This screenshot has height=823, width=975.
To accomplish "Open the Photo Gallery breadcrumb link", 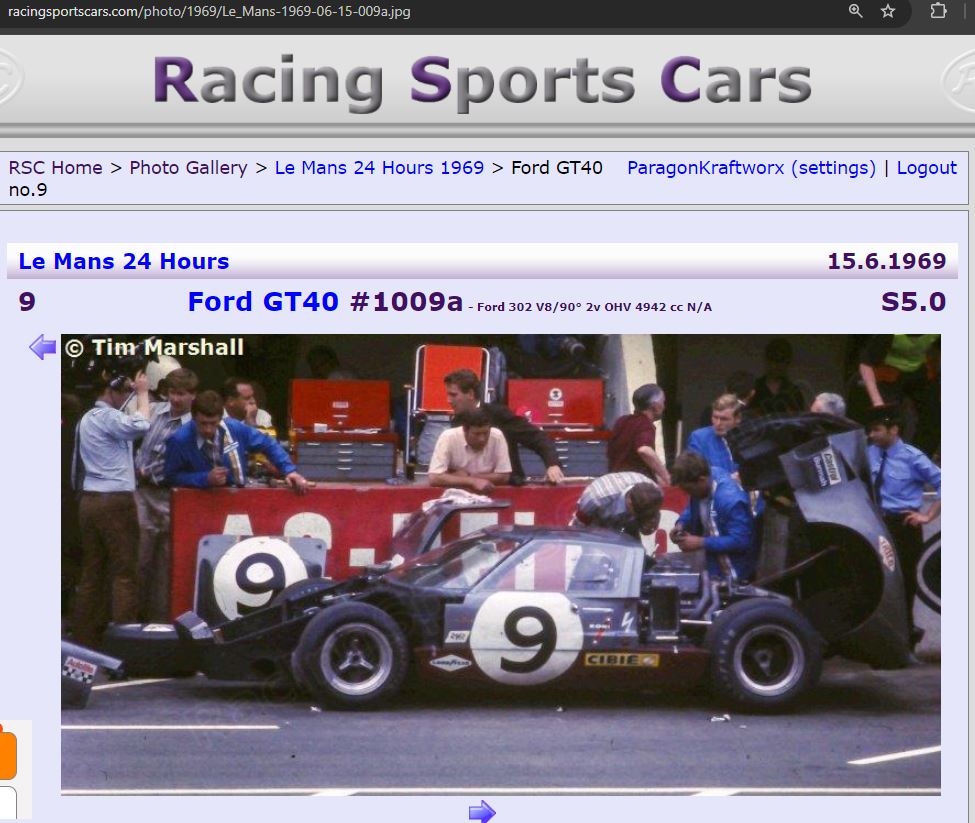I will coord(188,168).
